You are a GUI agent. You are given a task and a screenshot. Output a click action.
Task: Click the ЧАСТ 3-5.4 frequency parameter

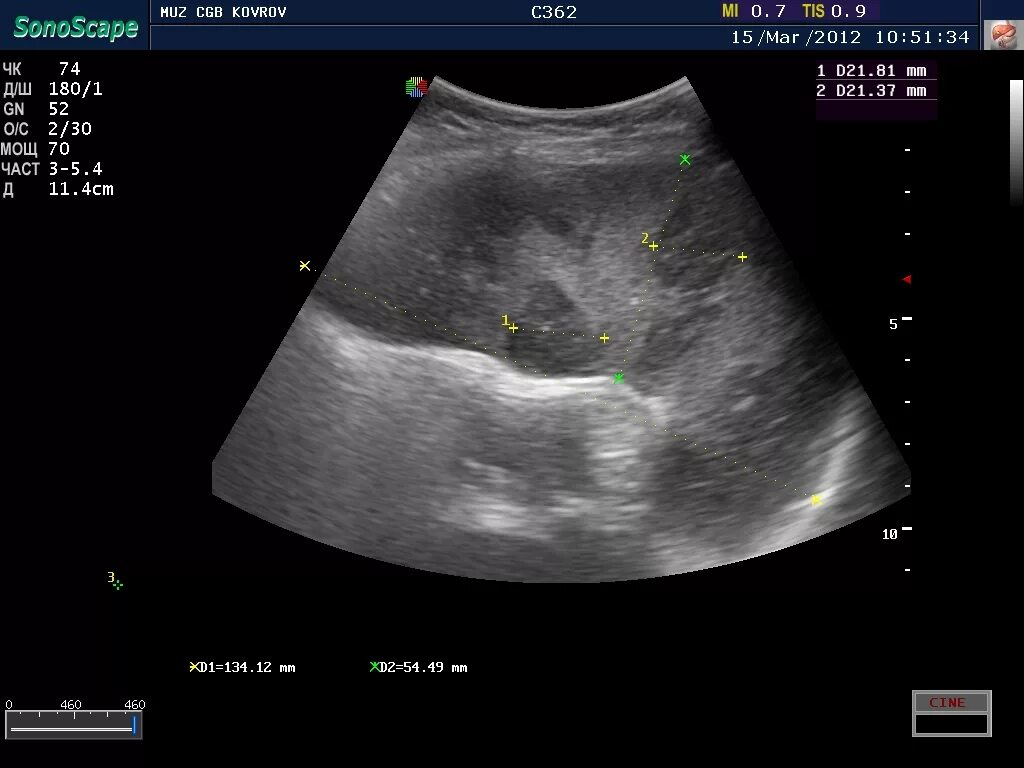coord(52,169)
